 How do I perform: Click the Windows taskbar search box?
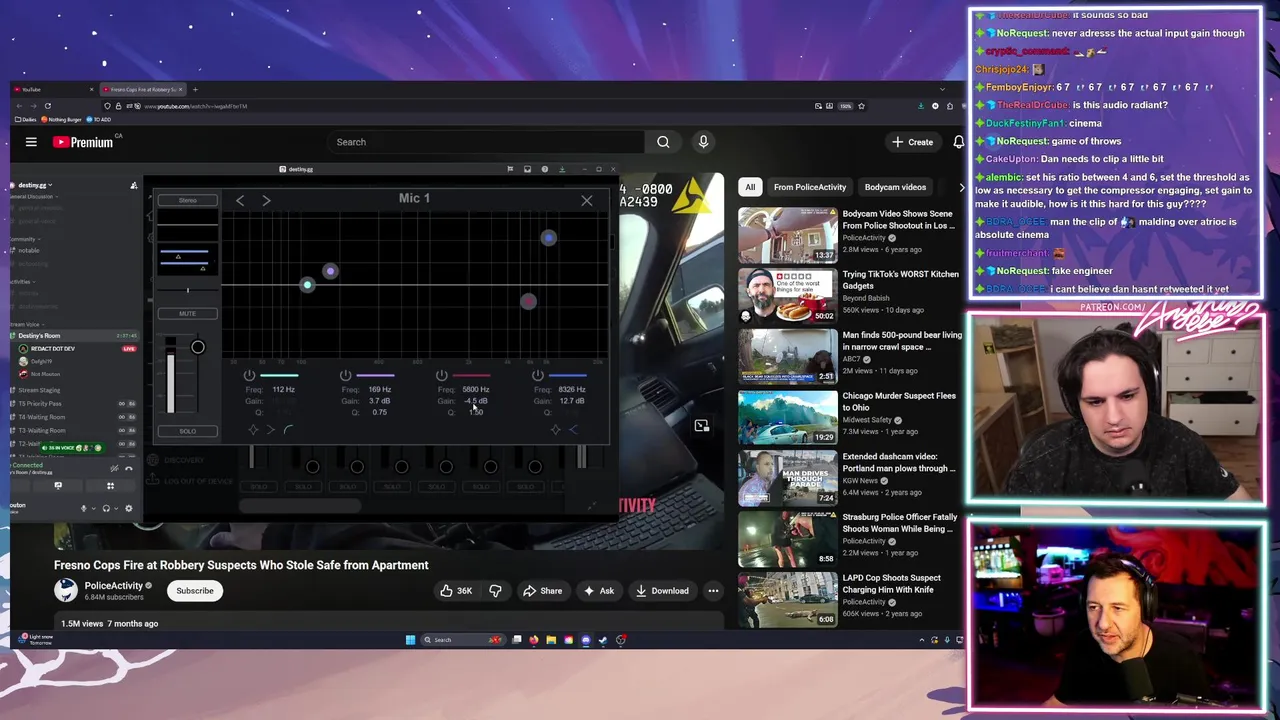click(x=462, y=640)
